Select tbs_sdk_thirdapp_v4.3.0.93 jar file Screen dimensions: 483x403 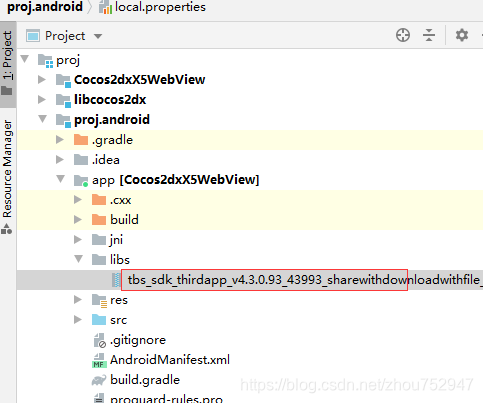click(305, 280)
